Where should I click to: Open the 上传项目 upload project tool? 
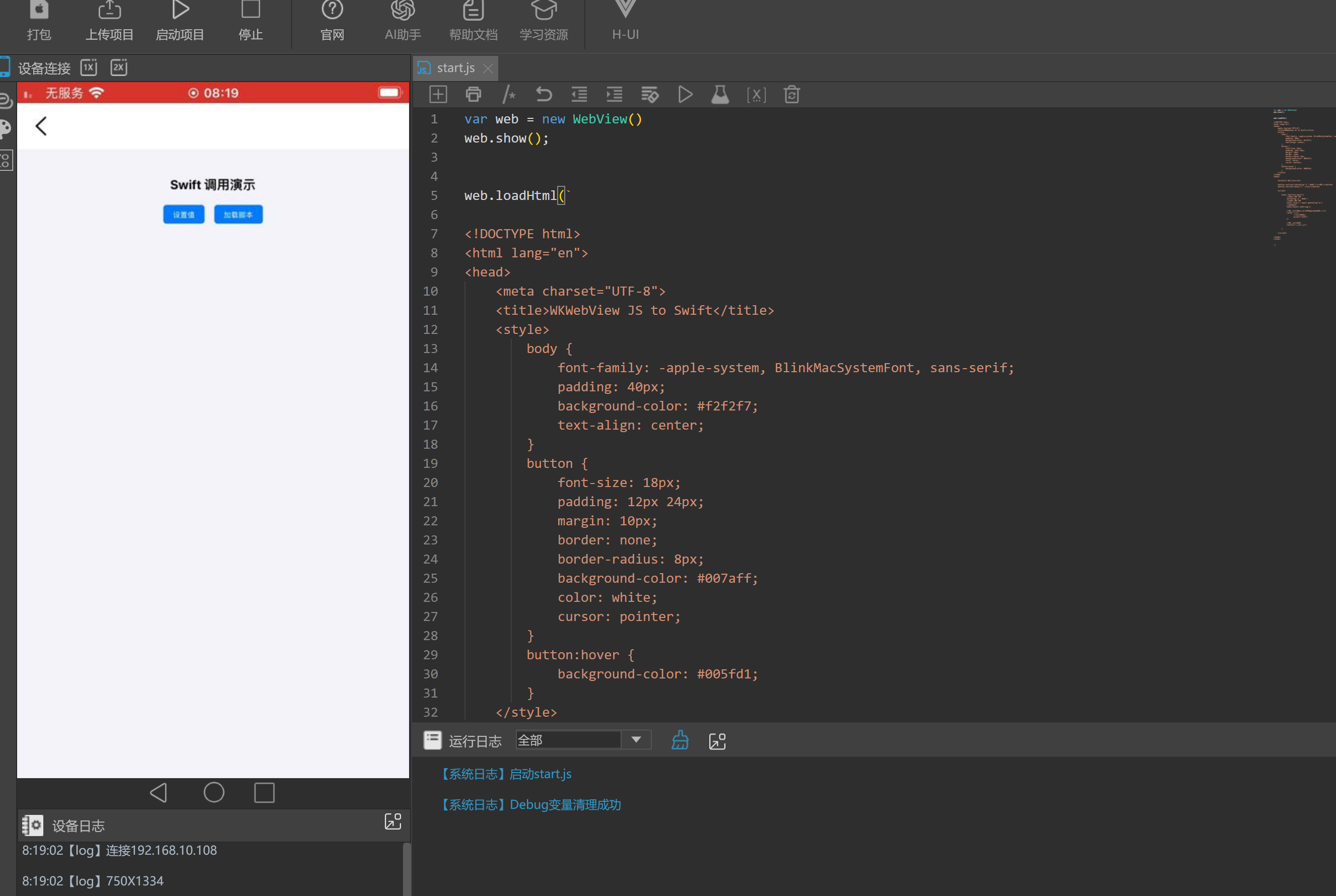click(109, 21)
